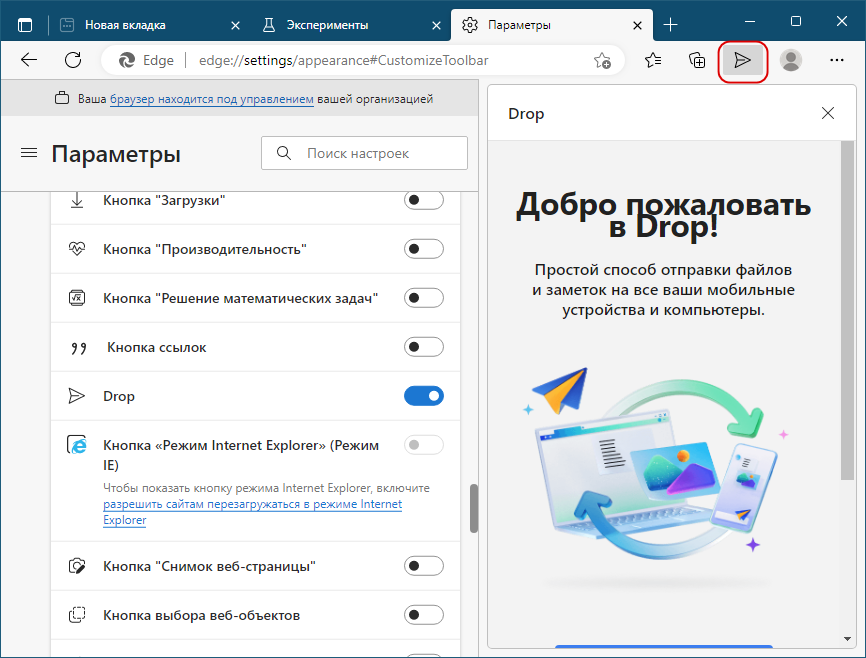Click the Drop row paper plane icon

(77, 396)
